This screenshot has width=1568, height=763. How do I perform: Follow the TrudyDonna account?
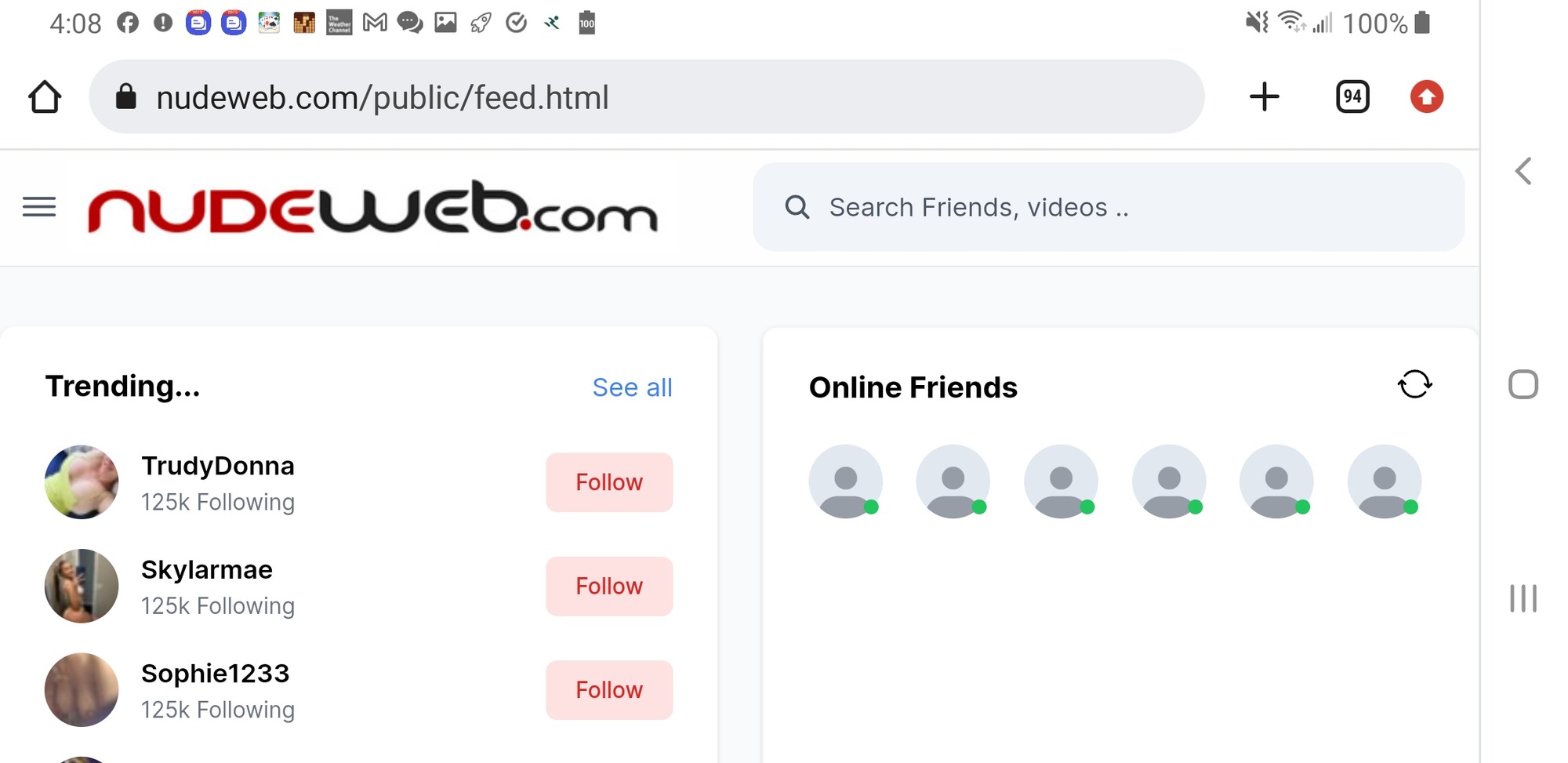coord(609,482)
